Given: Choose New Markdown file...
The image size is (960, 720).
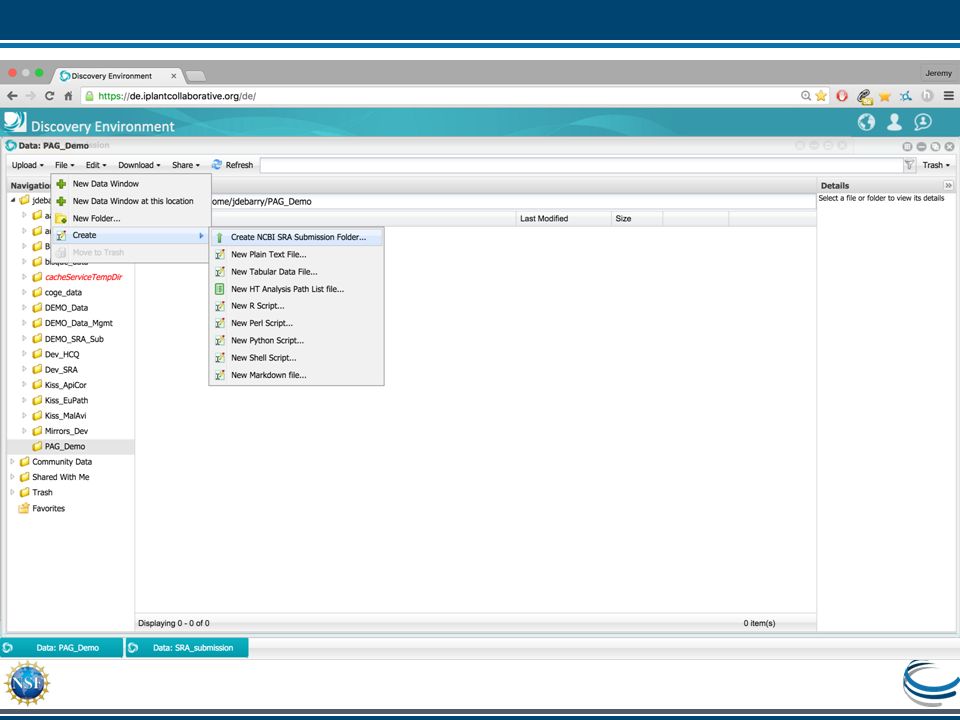Looking at the screenshot, I should (297, 375).
